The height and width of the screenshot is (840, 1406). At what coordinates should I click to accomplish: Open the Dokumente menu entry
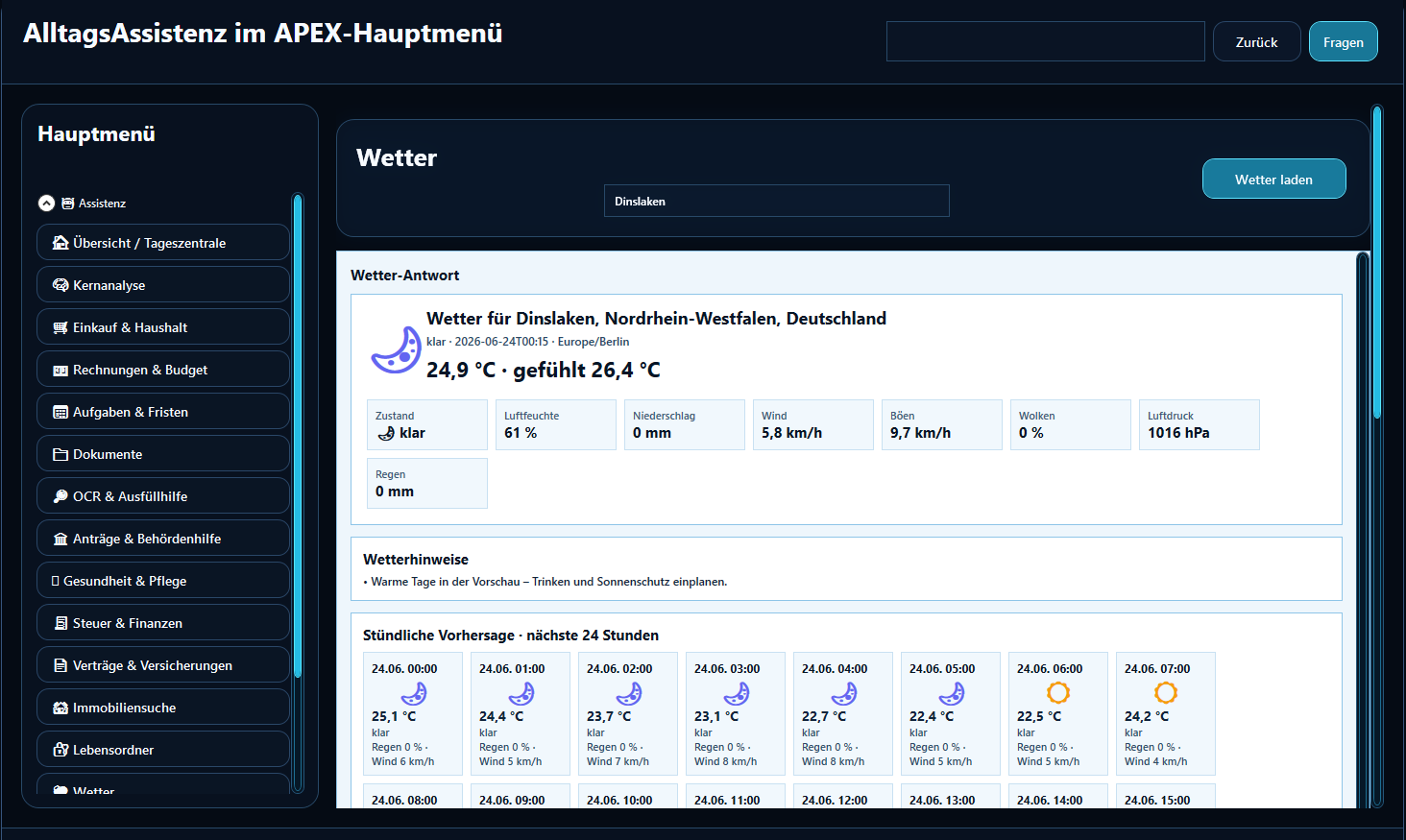pyautogui.click(x=163, y=454)
